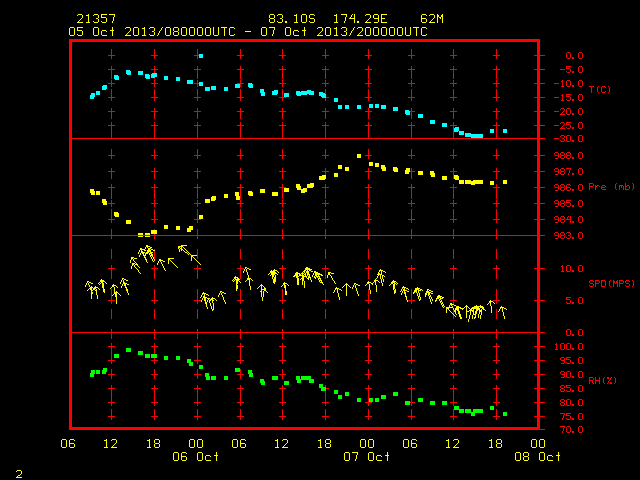The height and width of the screenshot is (480, 640).
Task: Click the RH(%) axis label
Action: pos(602,381)
